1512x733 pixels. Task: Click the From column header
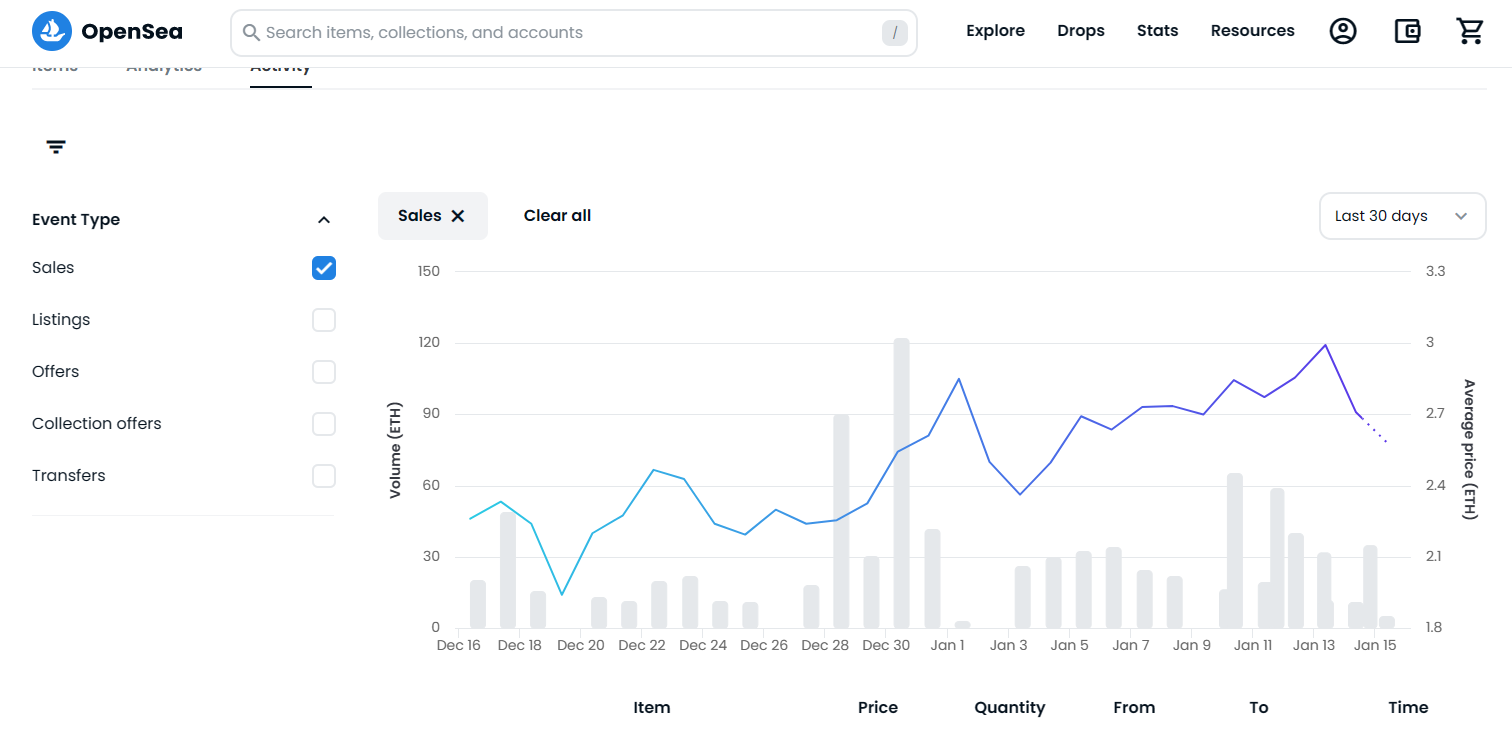tap(1134, 708)
